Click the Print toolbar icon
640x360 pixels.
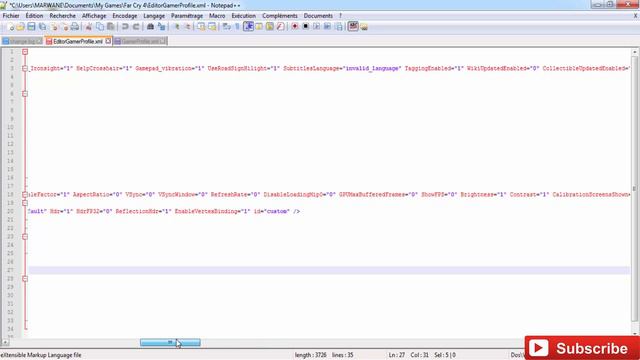(x=75, y=27)
